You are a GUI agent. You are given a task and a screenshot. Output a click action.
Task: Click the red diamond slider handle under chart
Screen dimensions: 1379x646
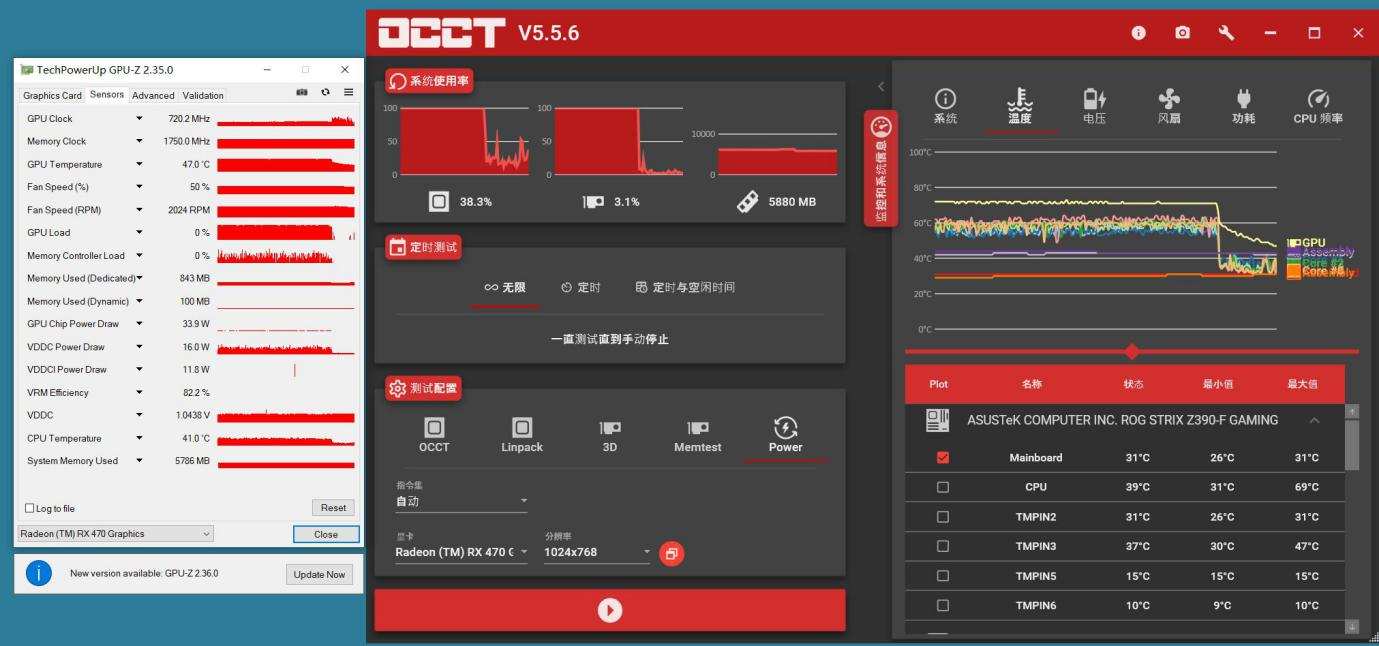coord(1132,351)
